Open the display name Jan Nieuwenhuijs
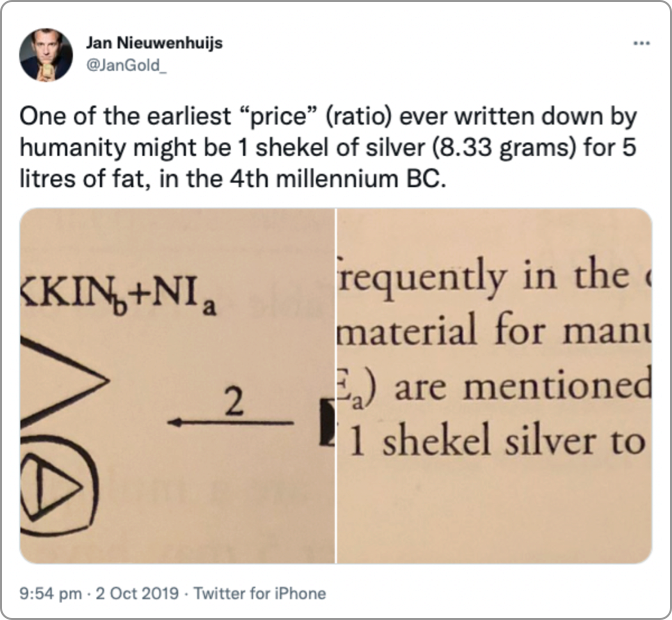This screenshot has width=672, height=620. click(x=154, y=43)
